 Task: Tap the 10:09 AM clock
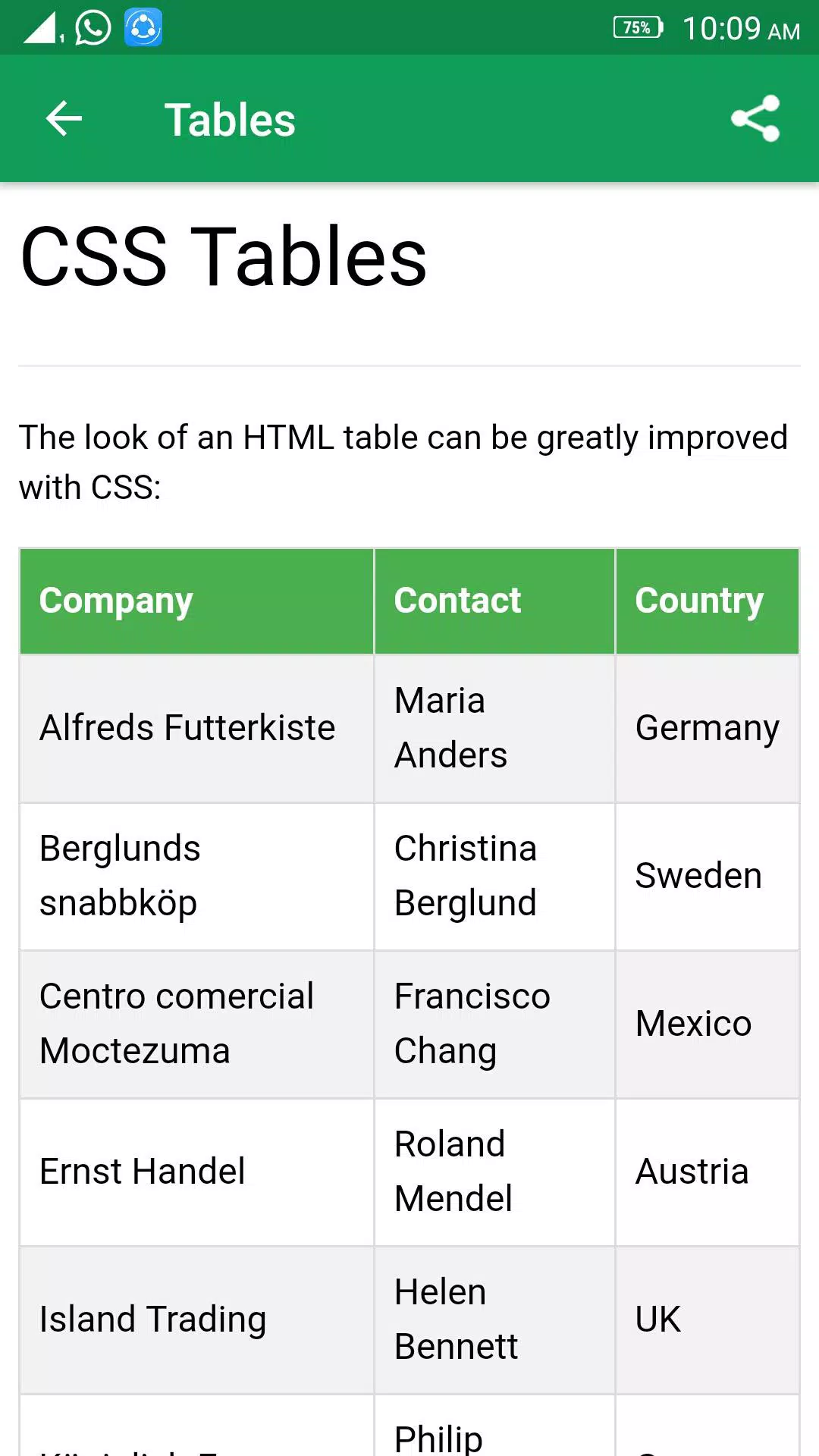741,29
